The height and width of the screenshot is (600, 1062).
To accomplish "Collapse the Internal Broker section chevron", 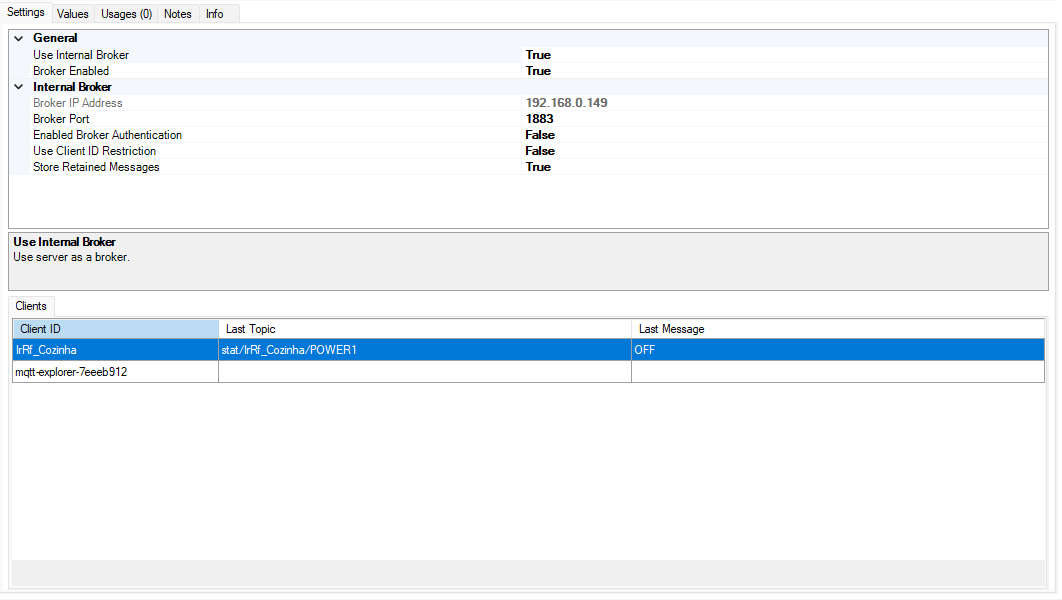I will coord(18,87).
